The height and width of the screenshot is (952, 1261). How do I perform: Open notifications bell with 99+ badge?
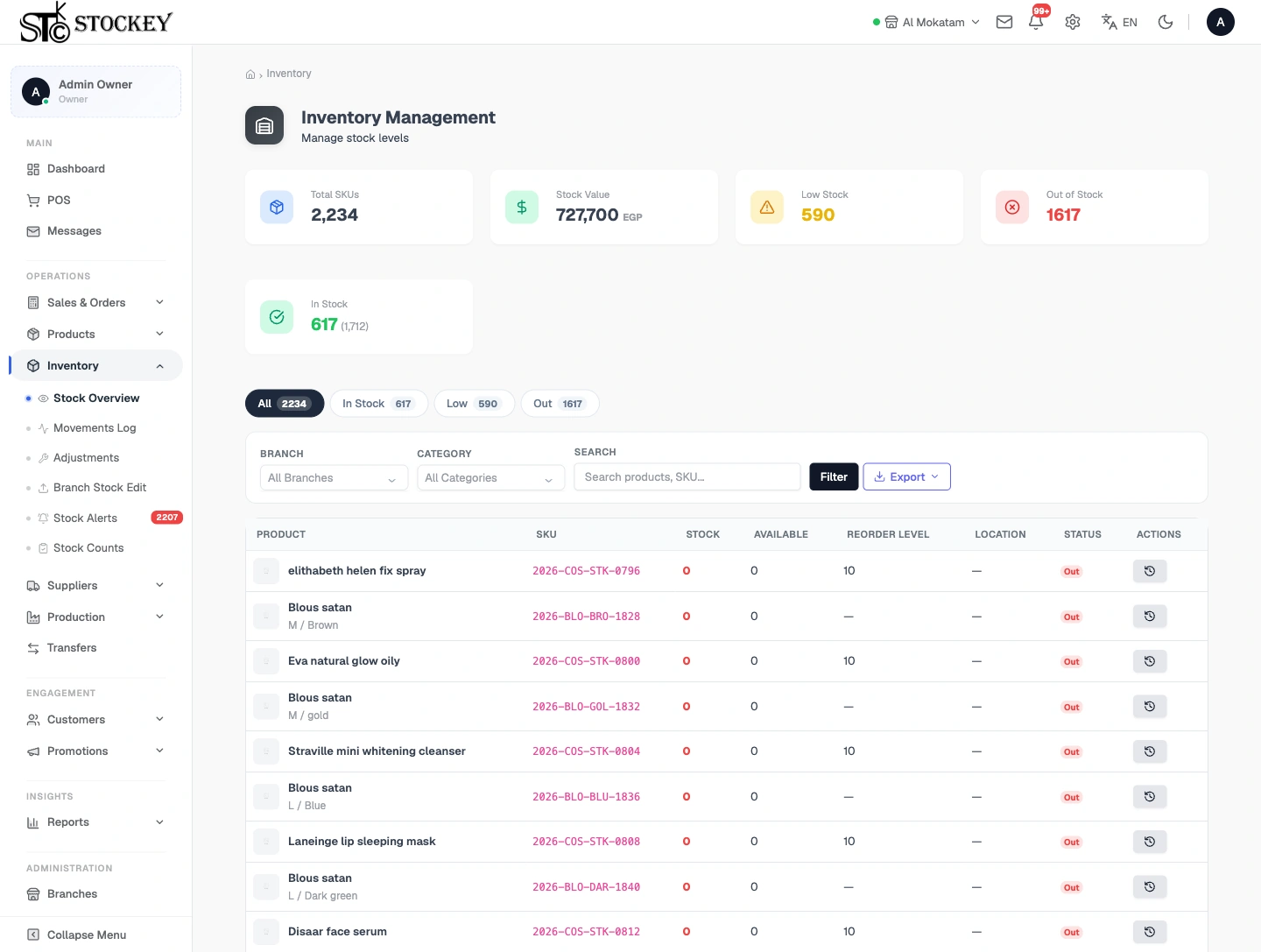[x=1037, y=21]
